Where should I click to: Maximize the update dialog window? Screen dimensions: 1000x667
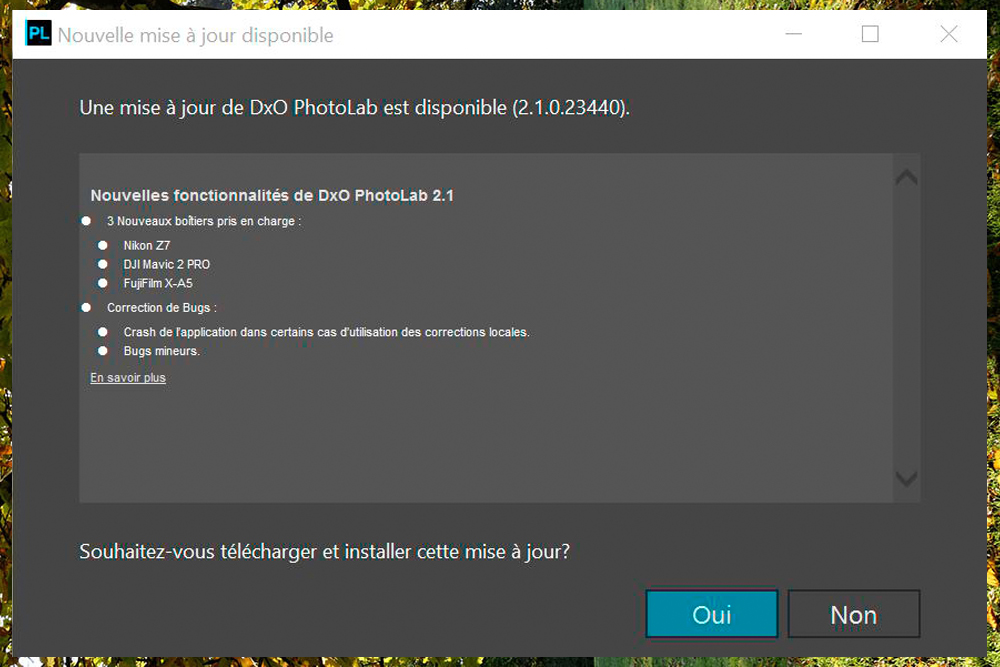tap(870, 33)
